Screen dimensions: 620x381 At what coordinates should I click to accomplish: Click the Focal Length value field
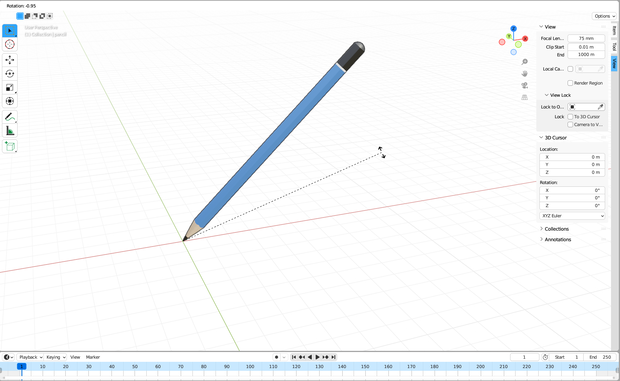[586, 38]
